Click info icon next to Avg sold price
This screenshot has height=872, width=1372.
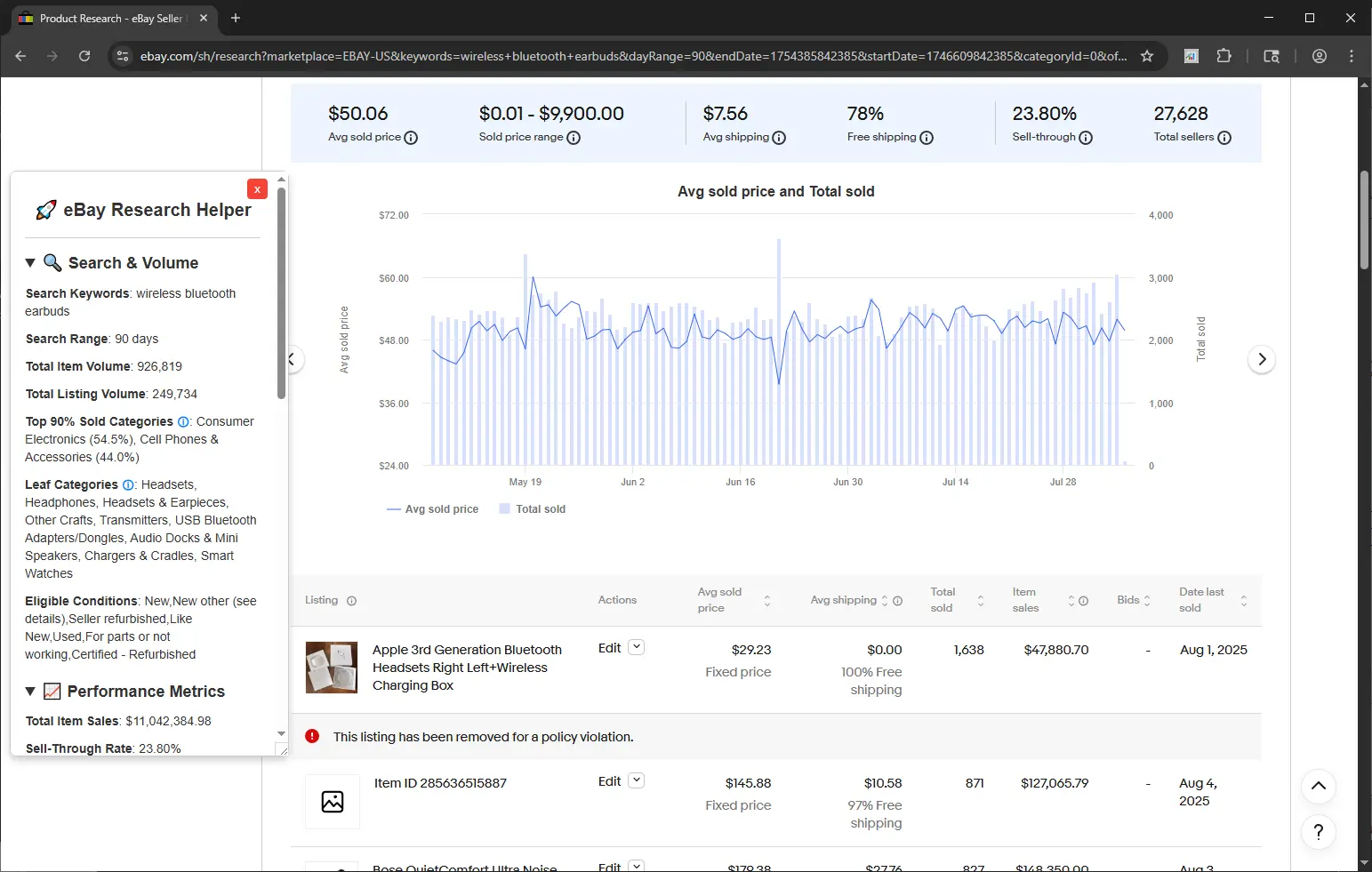[411, 138]
